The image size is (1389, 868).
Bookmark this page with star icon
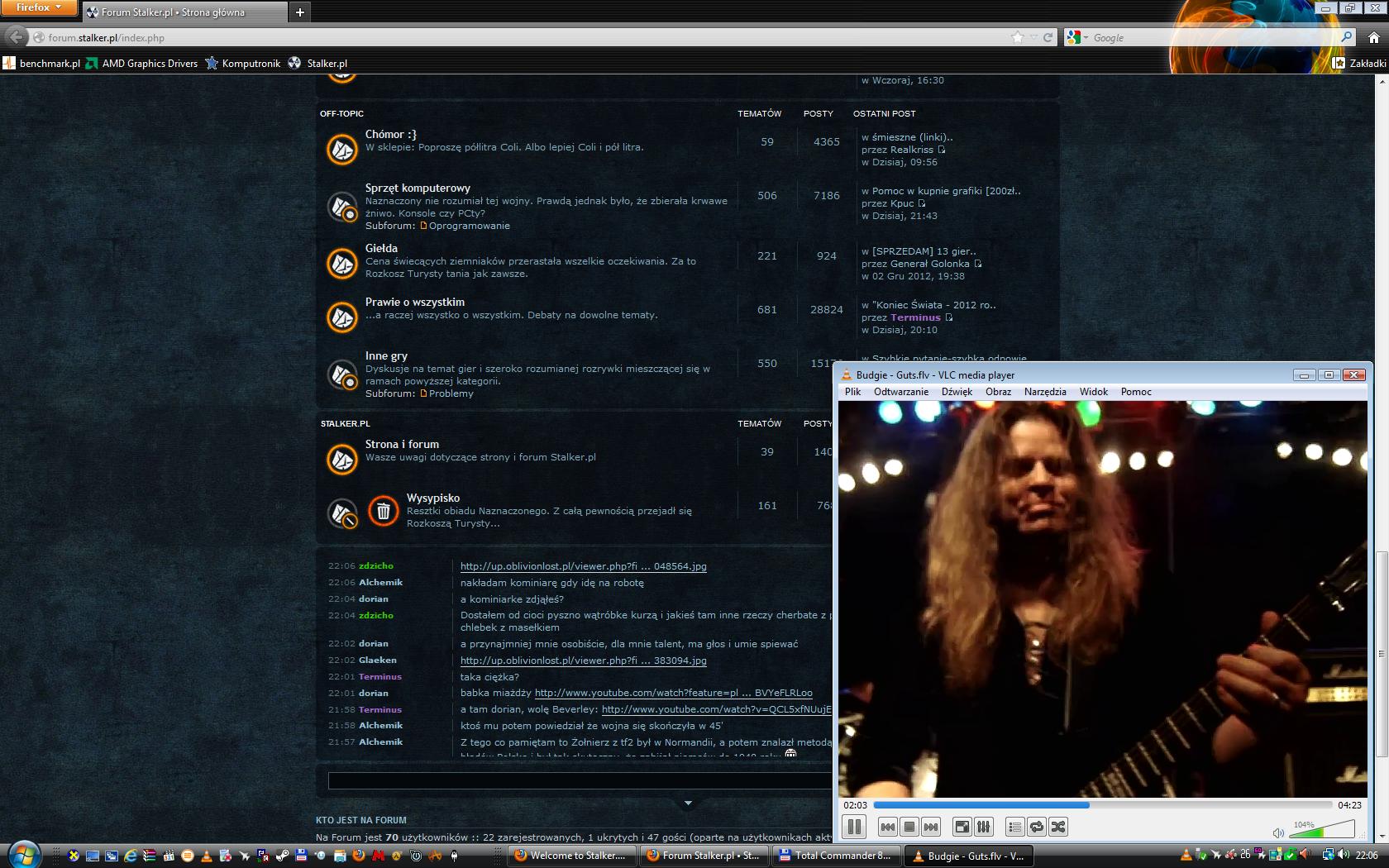coord(1017,37)
